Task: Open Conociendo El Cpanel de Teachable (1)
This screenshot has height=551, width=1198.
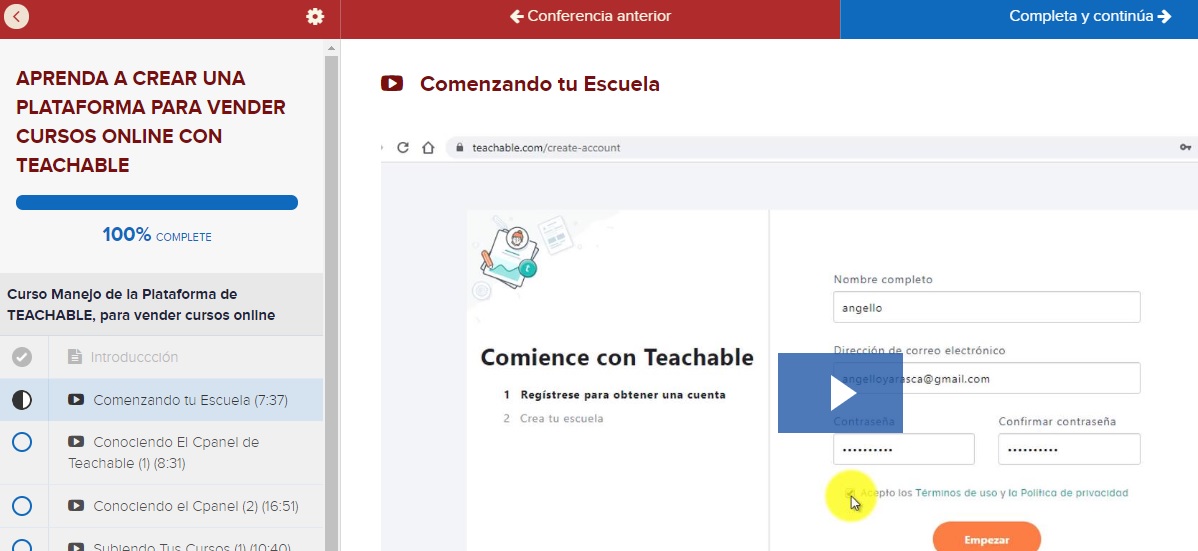Action: click(x=162, y=452)
